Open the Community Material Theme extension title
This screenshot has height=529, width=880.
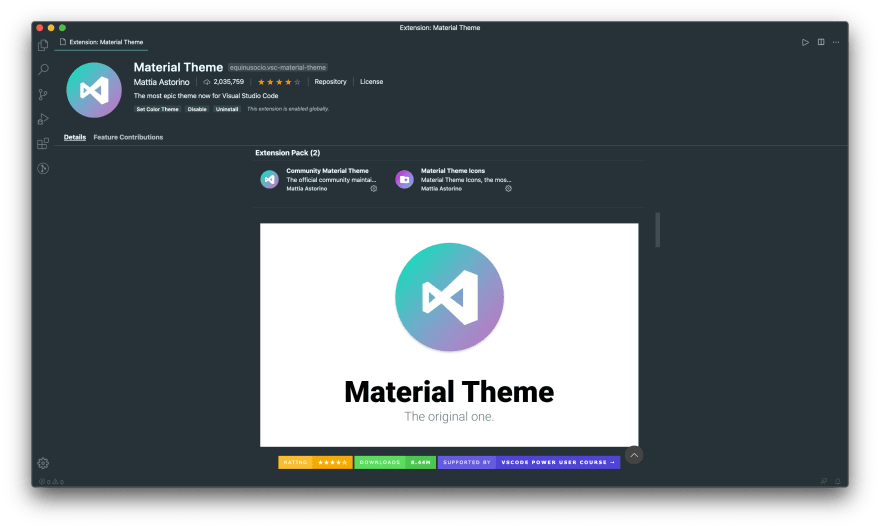pos(327,171)
